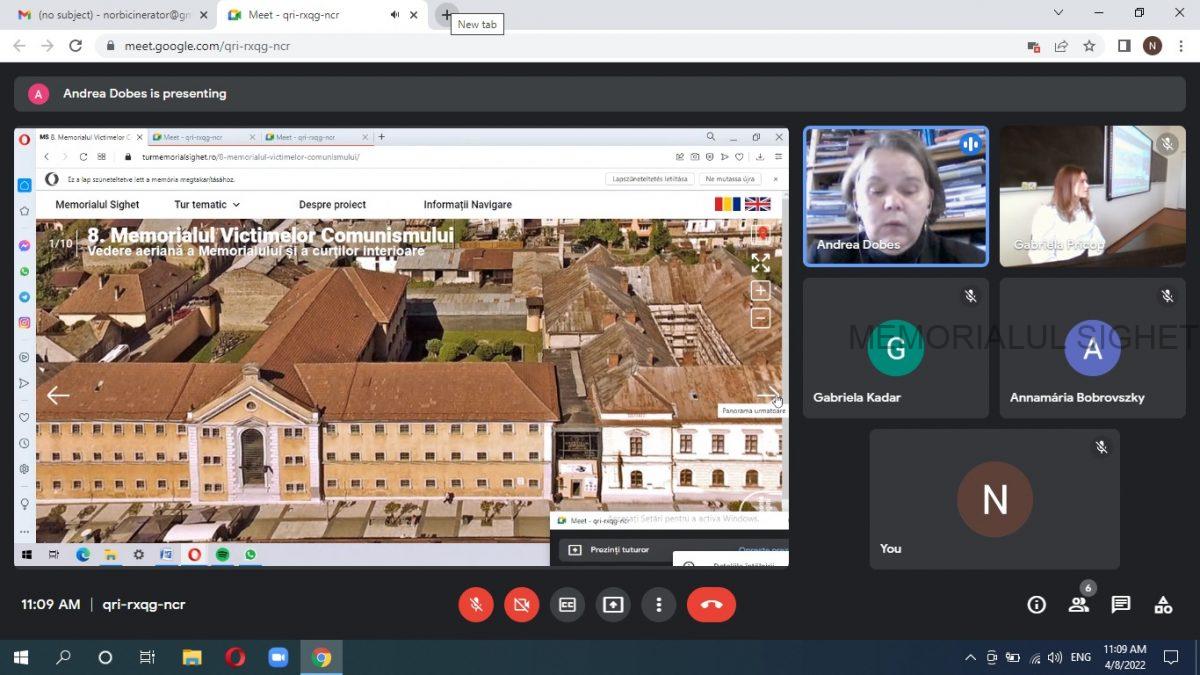Check battery status in system tray
Image resolution: width=1200 pixels, height=675 pixels.
pyautogui.click(x=1013, y=657)
